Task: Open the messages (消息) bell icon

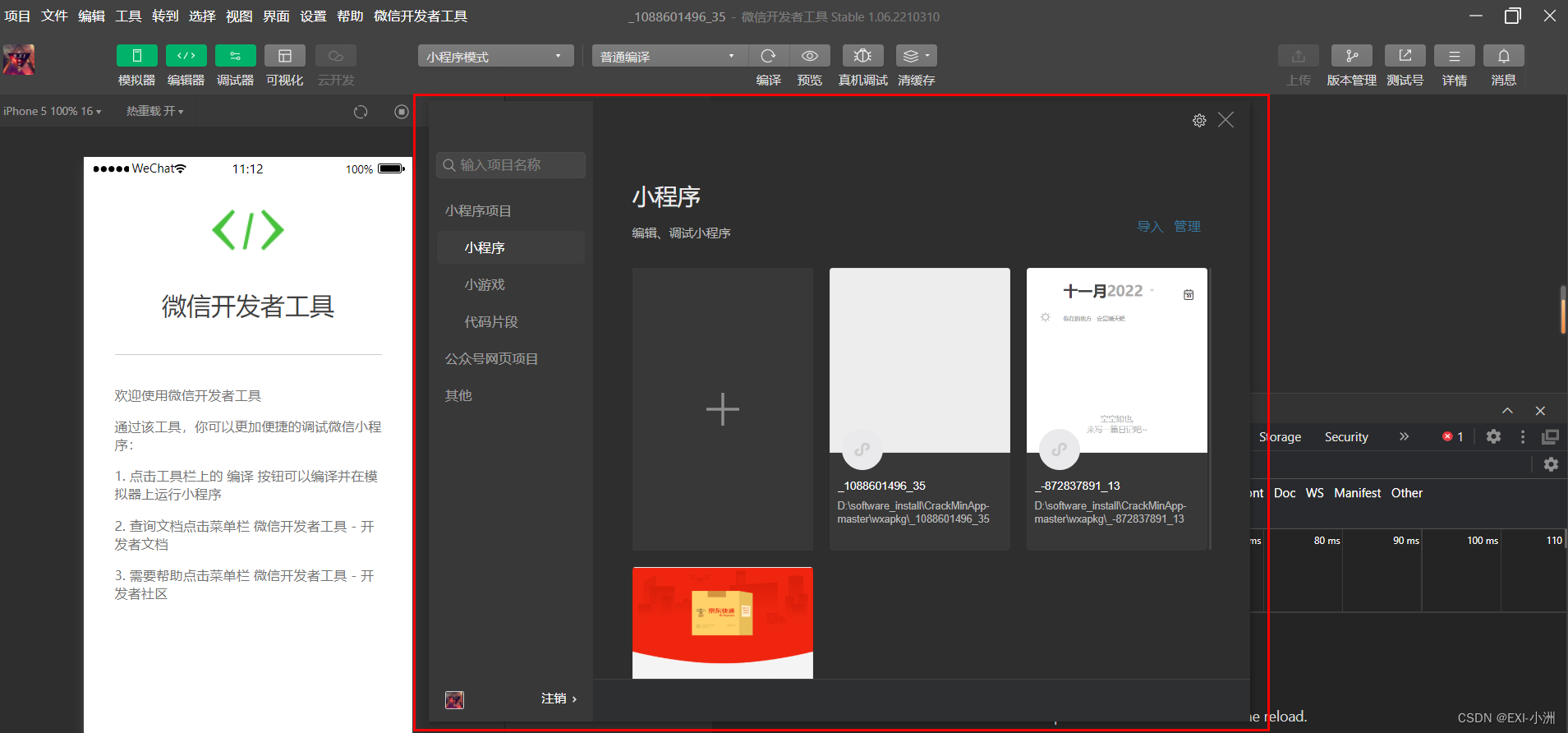Action: point(1504,56)
